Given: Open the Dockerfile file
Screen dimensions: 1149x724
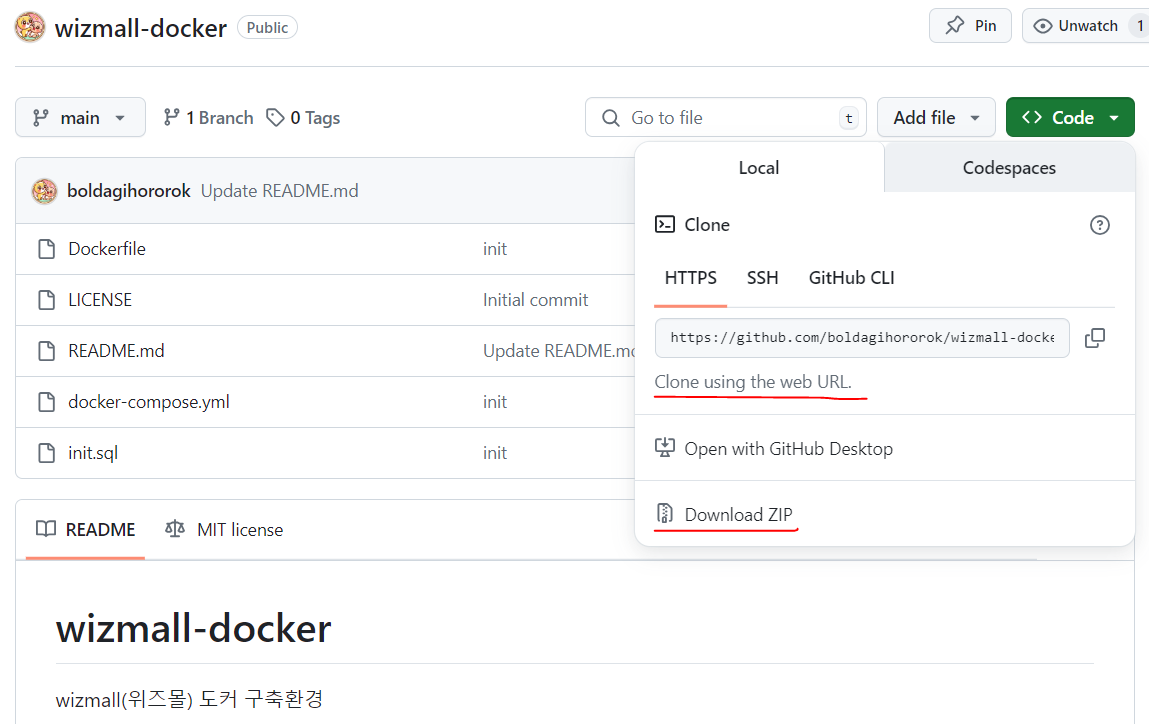Looking at the screenshot, I should pos(106,249).
